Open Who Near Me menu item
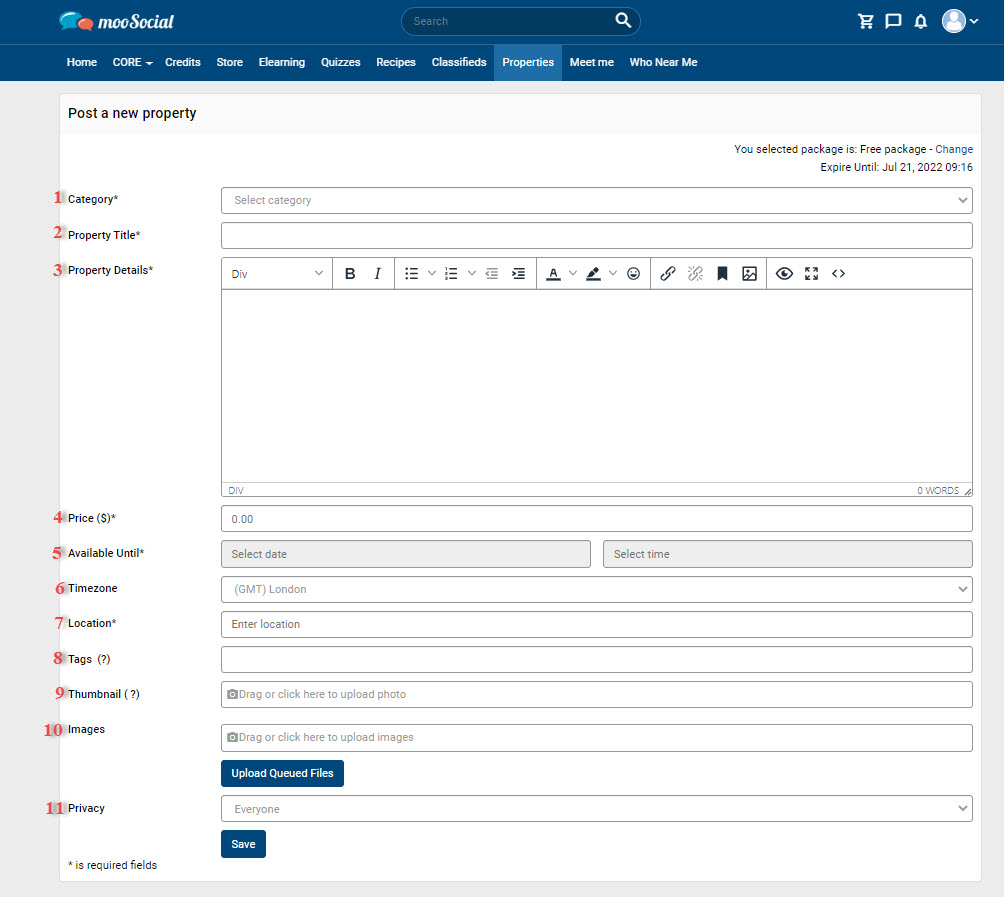 click(663, 62)
